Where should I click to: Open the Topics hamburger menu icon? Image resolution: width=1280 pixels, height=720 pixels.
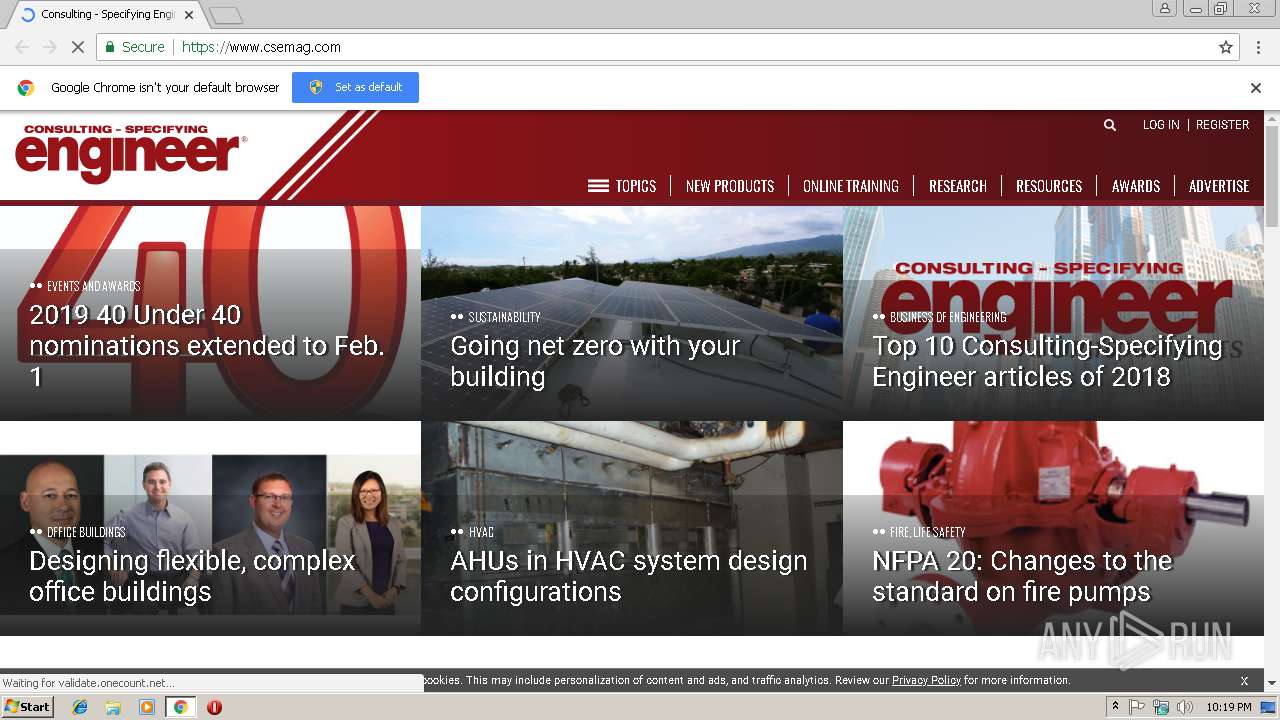pyautogui.click(x=598, y=186)
